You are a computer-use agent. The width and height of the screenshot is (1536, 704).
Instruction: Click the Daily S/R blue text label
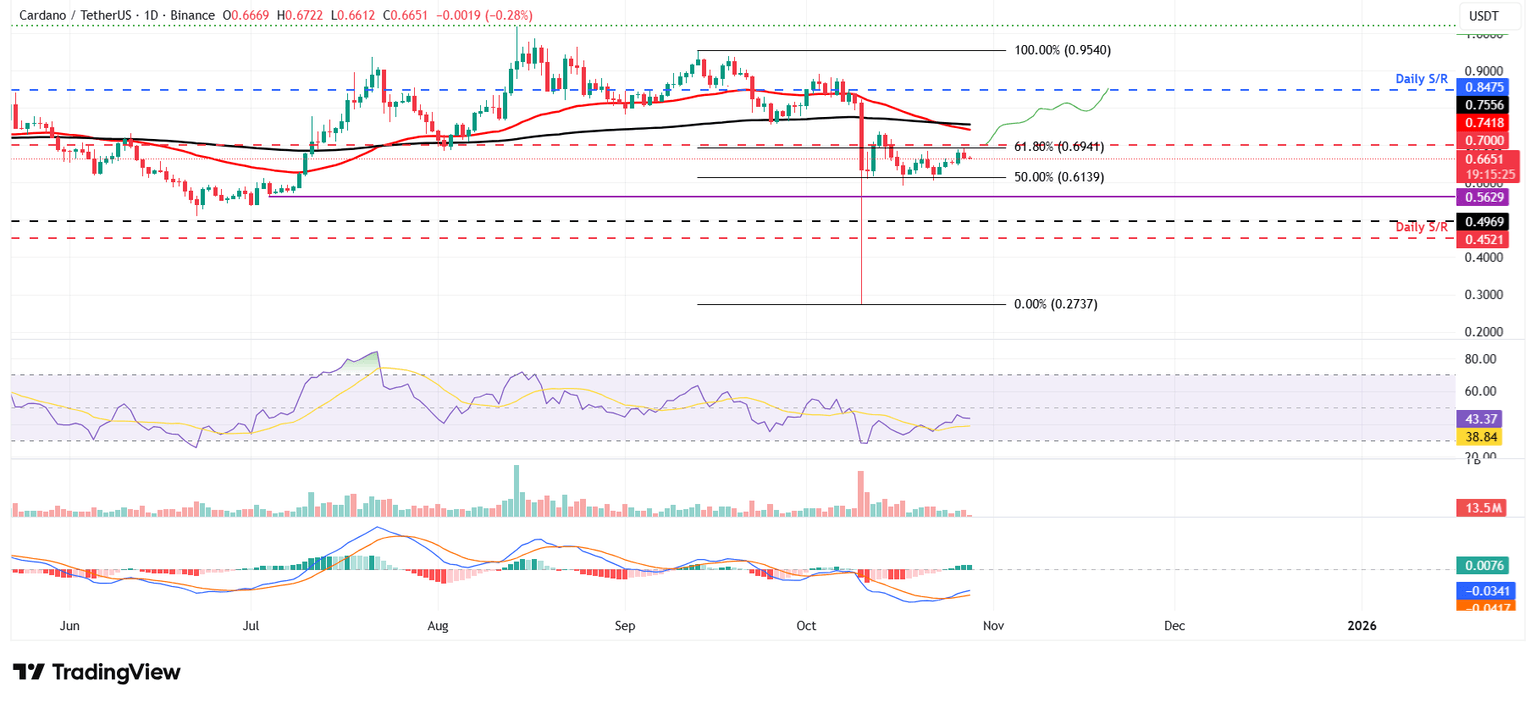1421,79
